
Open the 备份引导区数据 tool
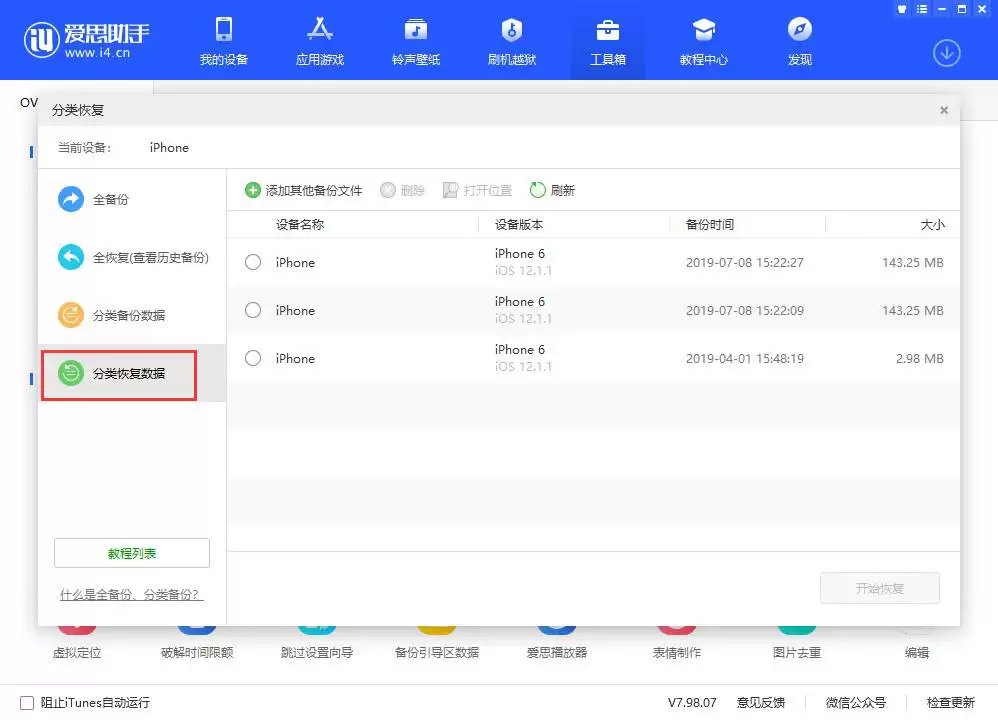(437, 643)
